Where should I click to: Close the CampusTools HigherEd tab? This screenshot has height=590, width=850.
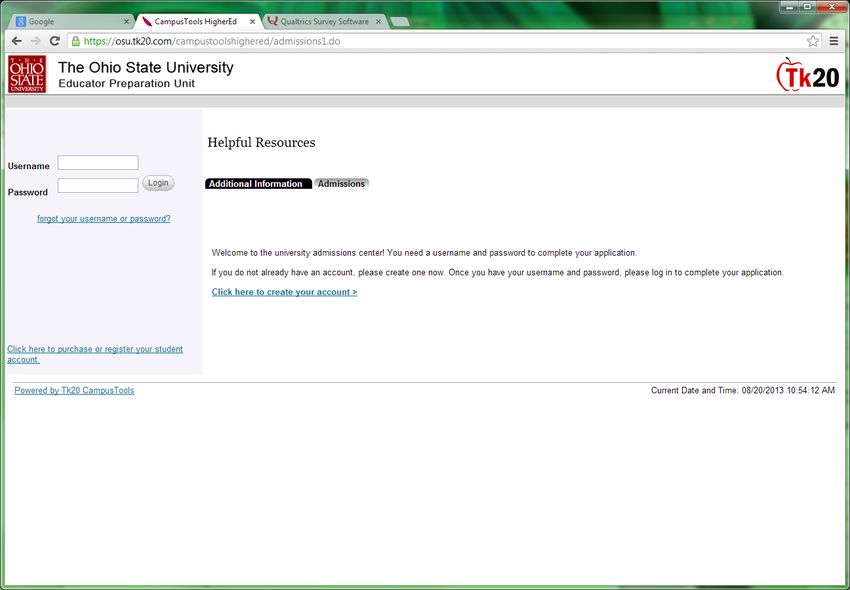click(x=252, y=22)
